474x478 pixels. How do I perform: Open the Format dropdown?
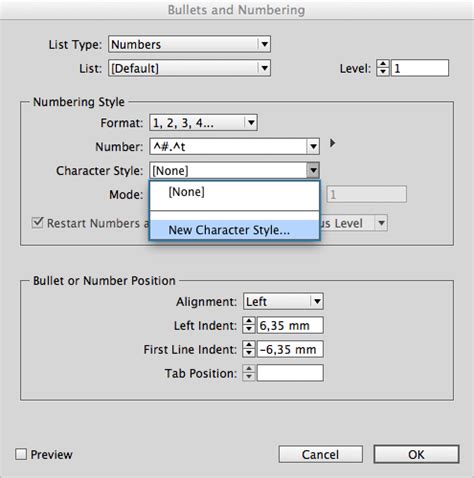(x=203, y=123)
